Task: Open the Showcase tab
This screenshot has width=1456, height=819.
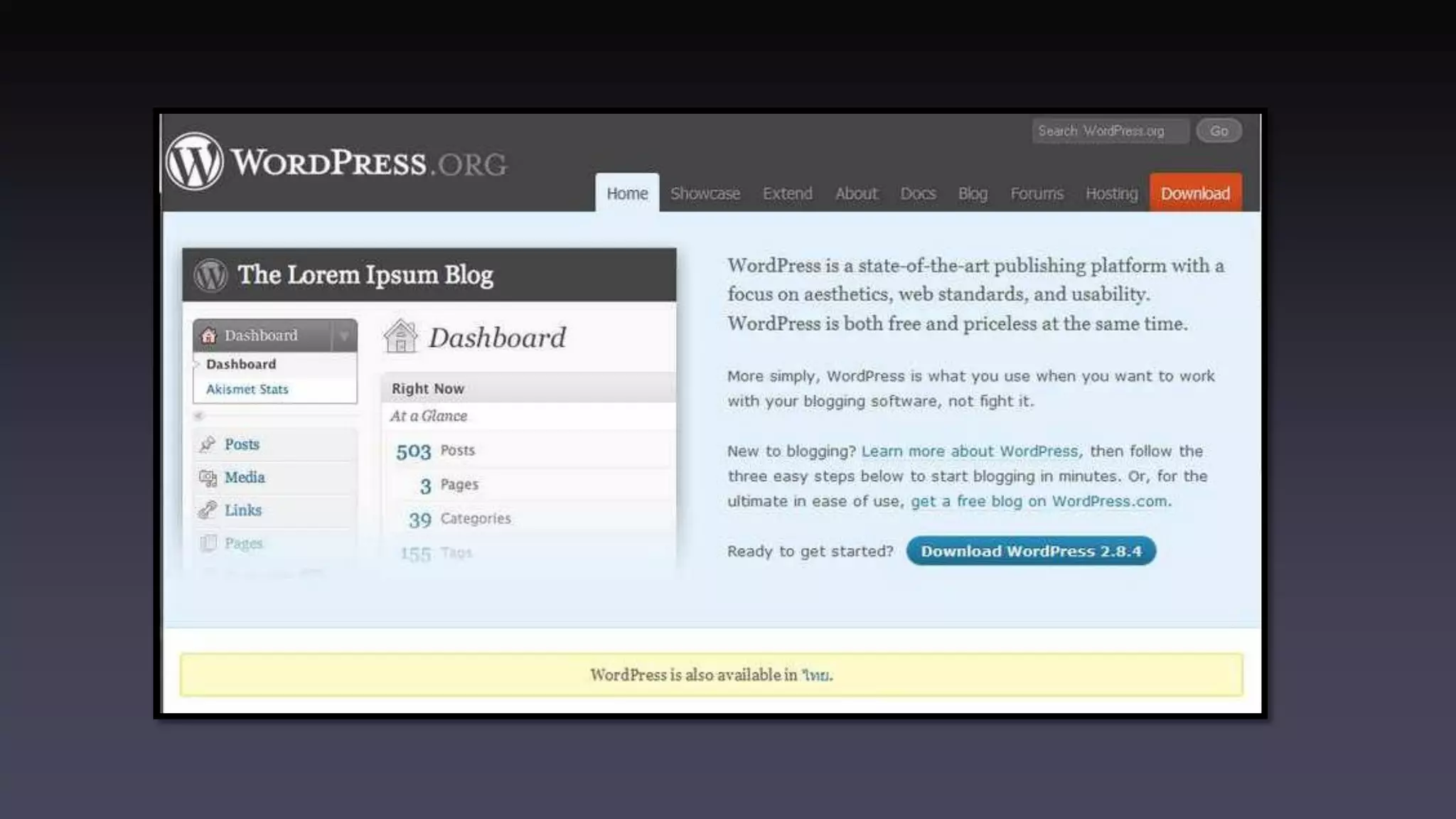Action: pyautogui.click(x=705, y=193)
